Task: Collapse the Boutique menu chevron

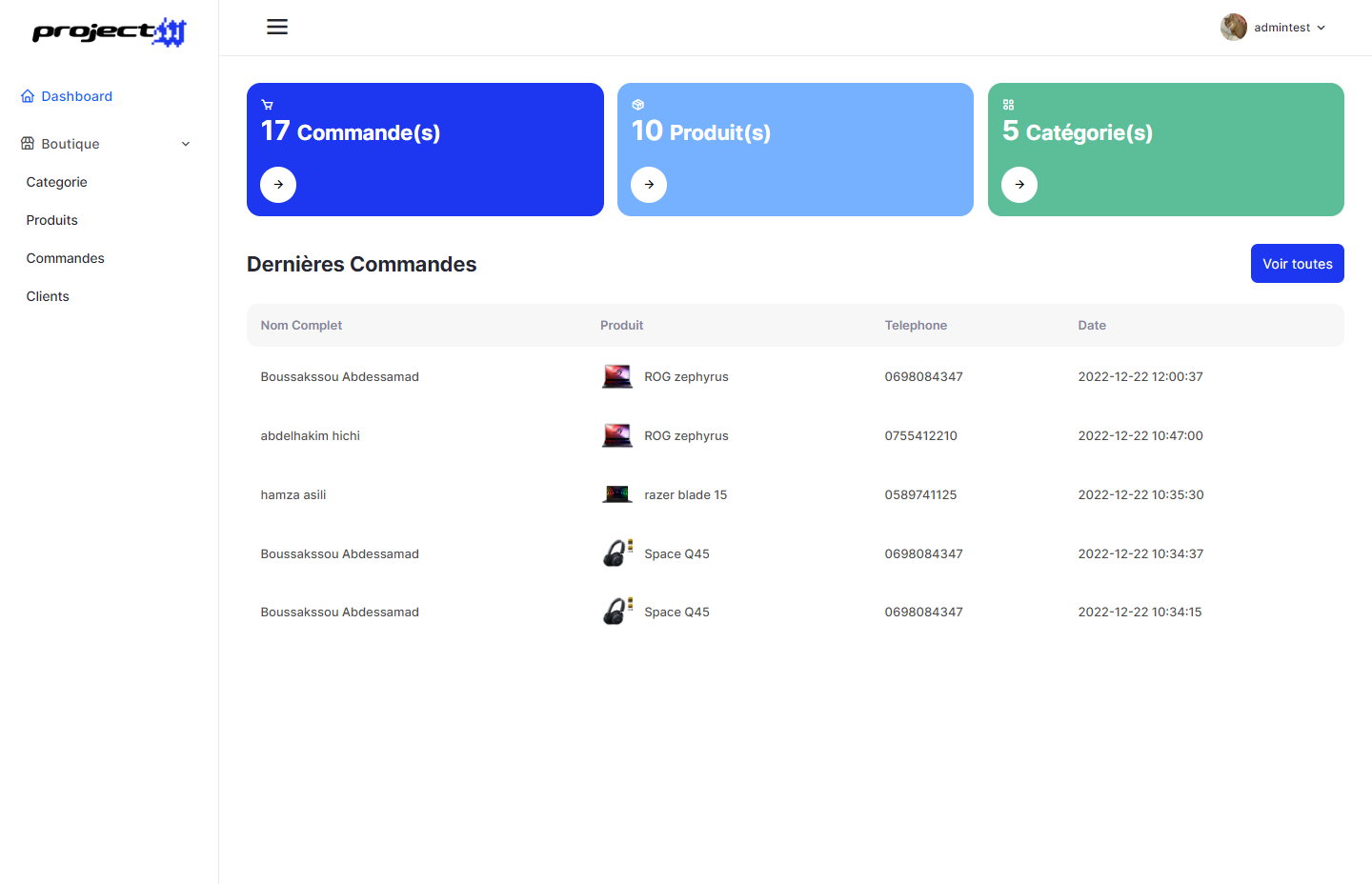Action: (x=186, y=144)
